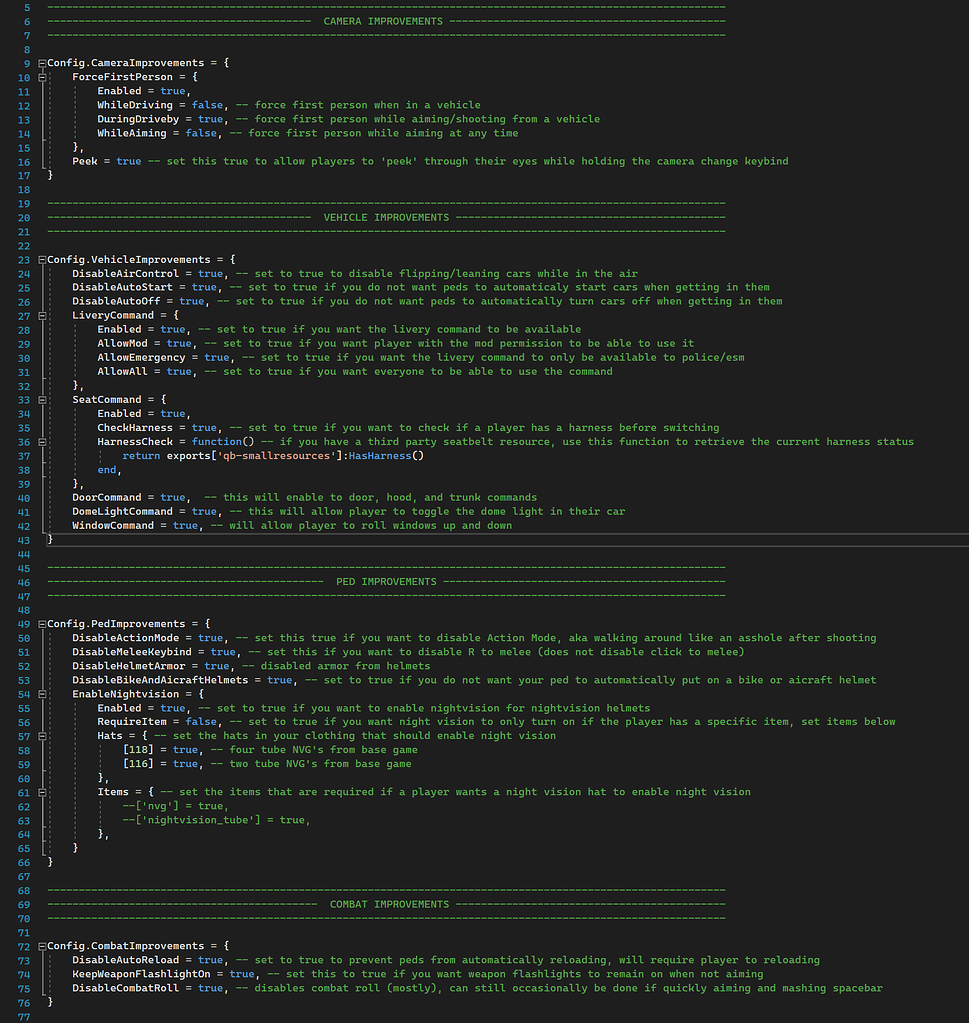Collapse the EnableNightvision block fold
Screen dimensions: 969x1023
(x=40, y=693)
